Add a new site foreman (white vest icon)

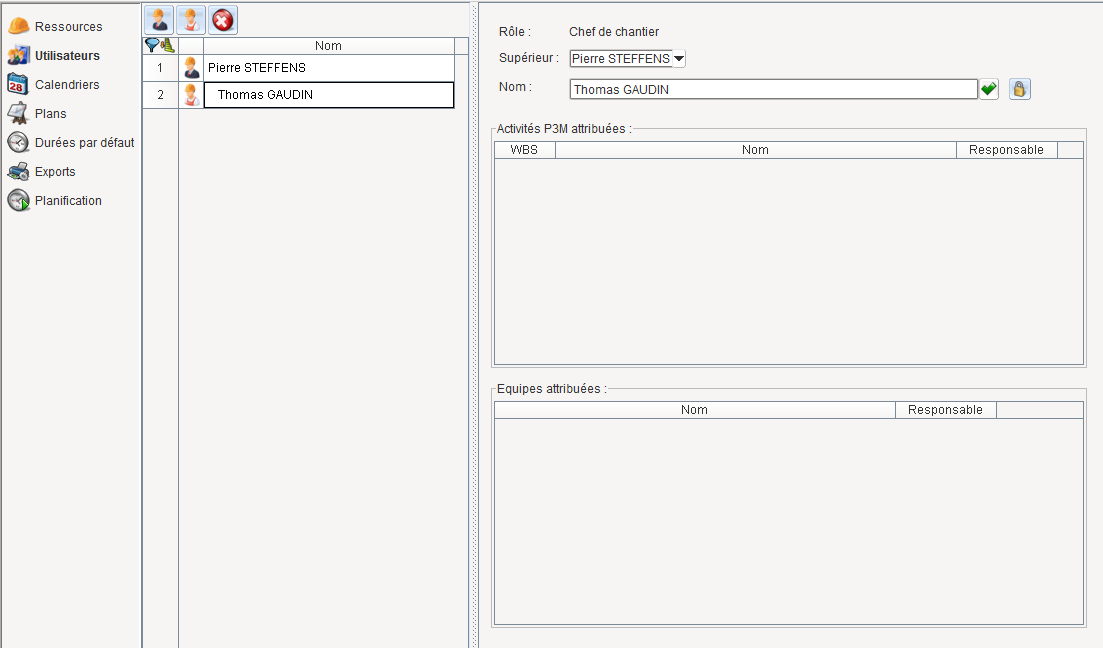click(191, 20)
